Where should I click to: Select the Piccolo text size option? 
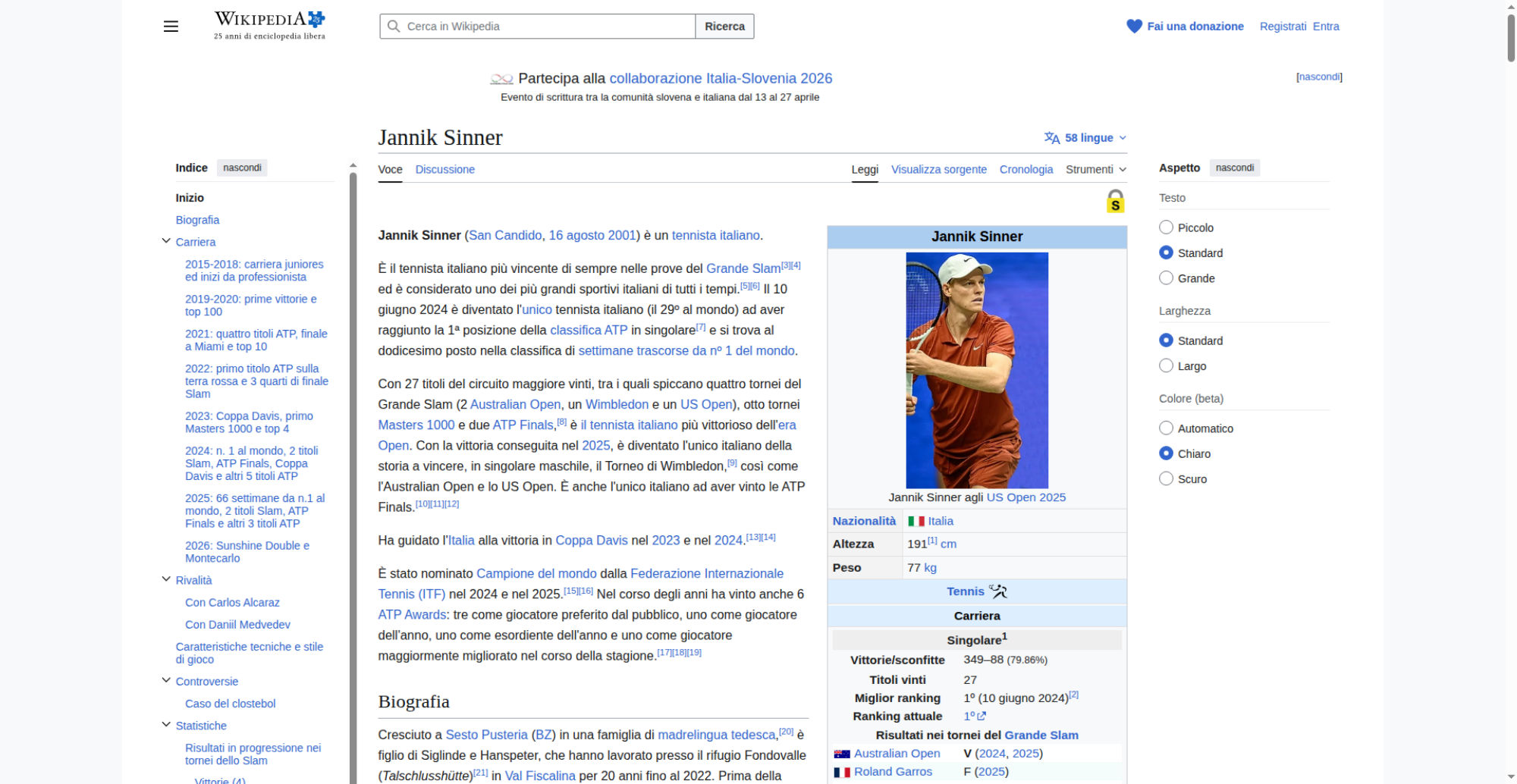pyautogui.click(x=1166, y=227)
